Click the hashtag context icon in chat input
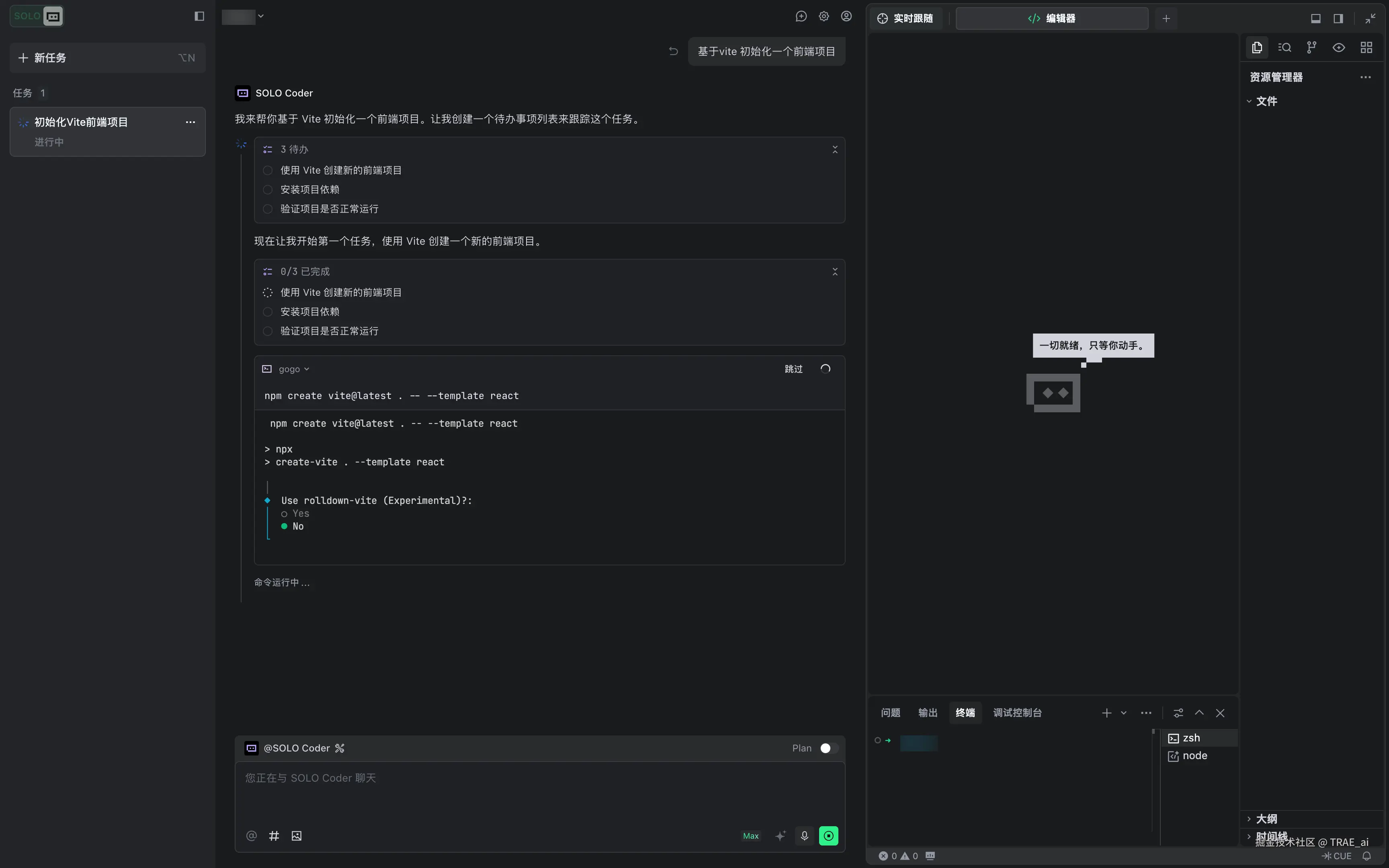 click(274, 836)
